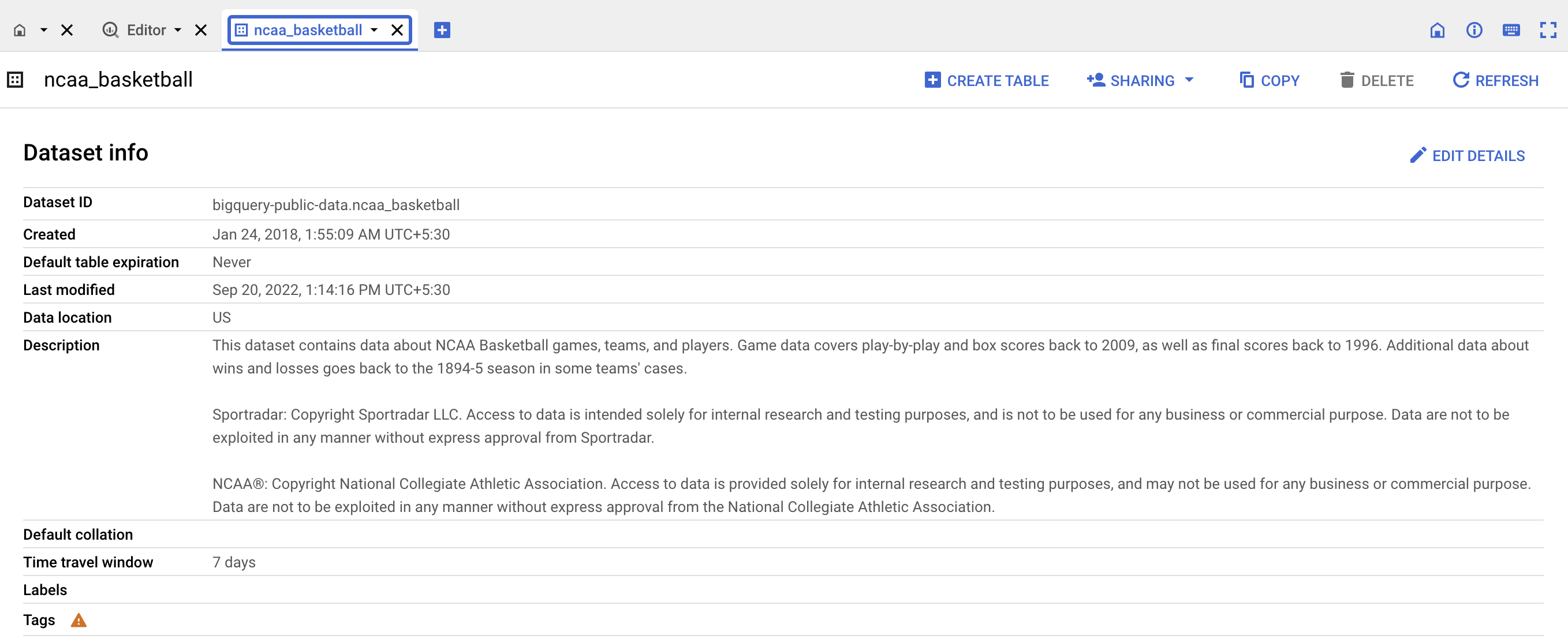This screenshot has height=643, width=1568.
Task: Click the CREATE TABLE plus icon
Action: (932, 80)
